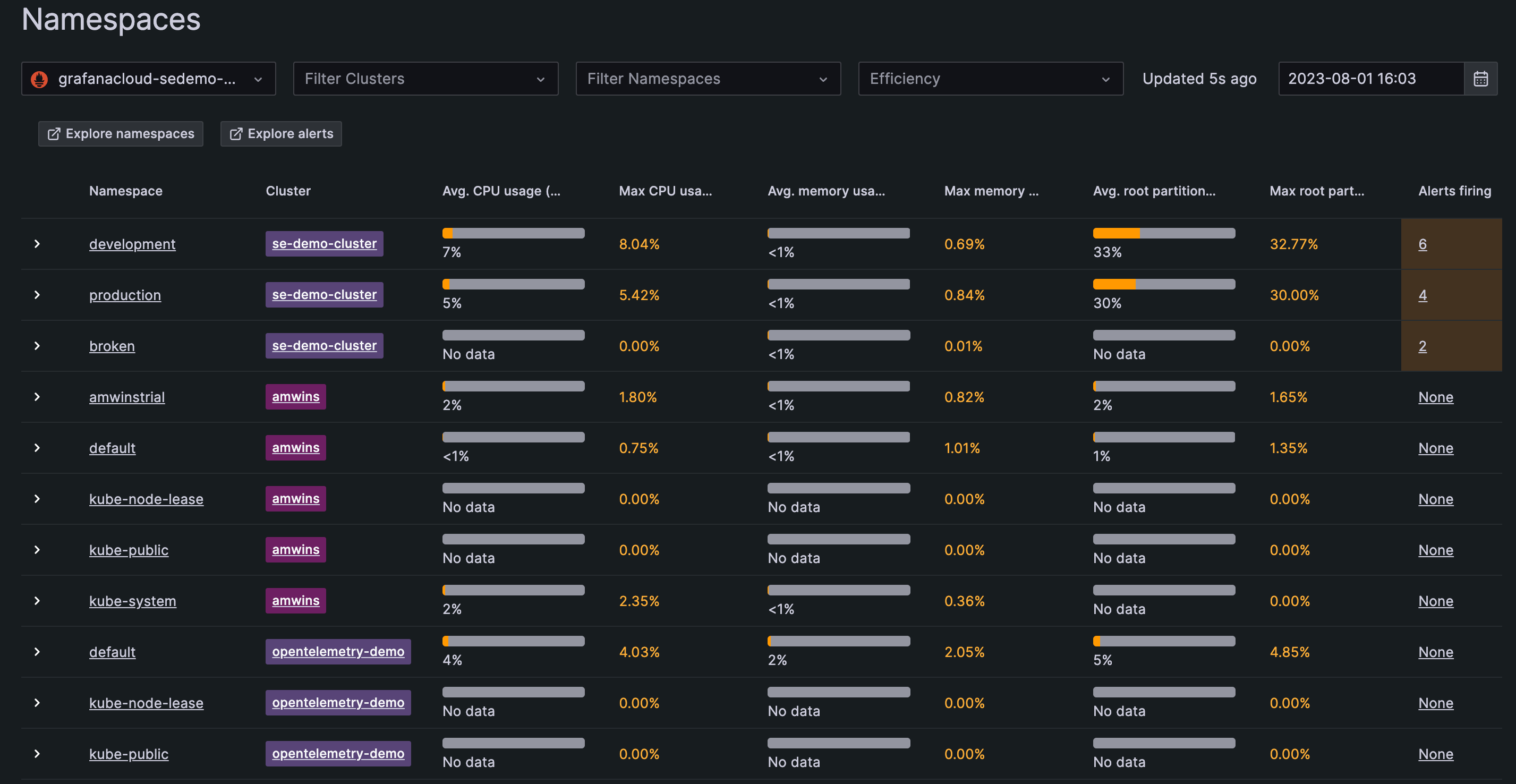Sort by Max CPU usage column header
Viewport: 1516px width, 784px height.
coord(666,191)
